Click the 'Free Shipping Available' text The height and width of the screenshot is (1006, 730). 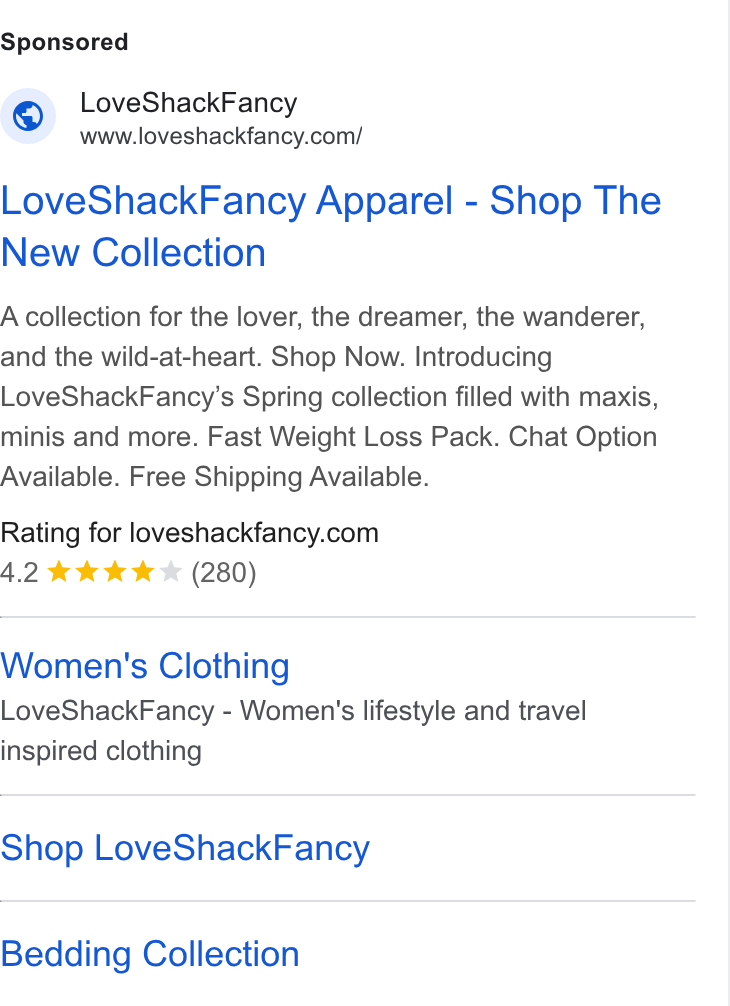pyautogui.click(x=279, y=477)
